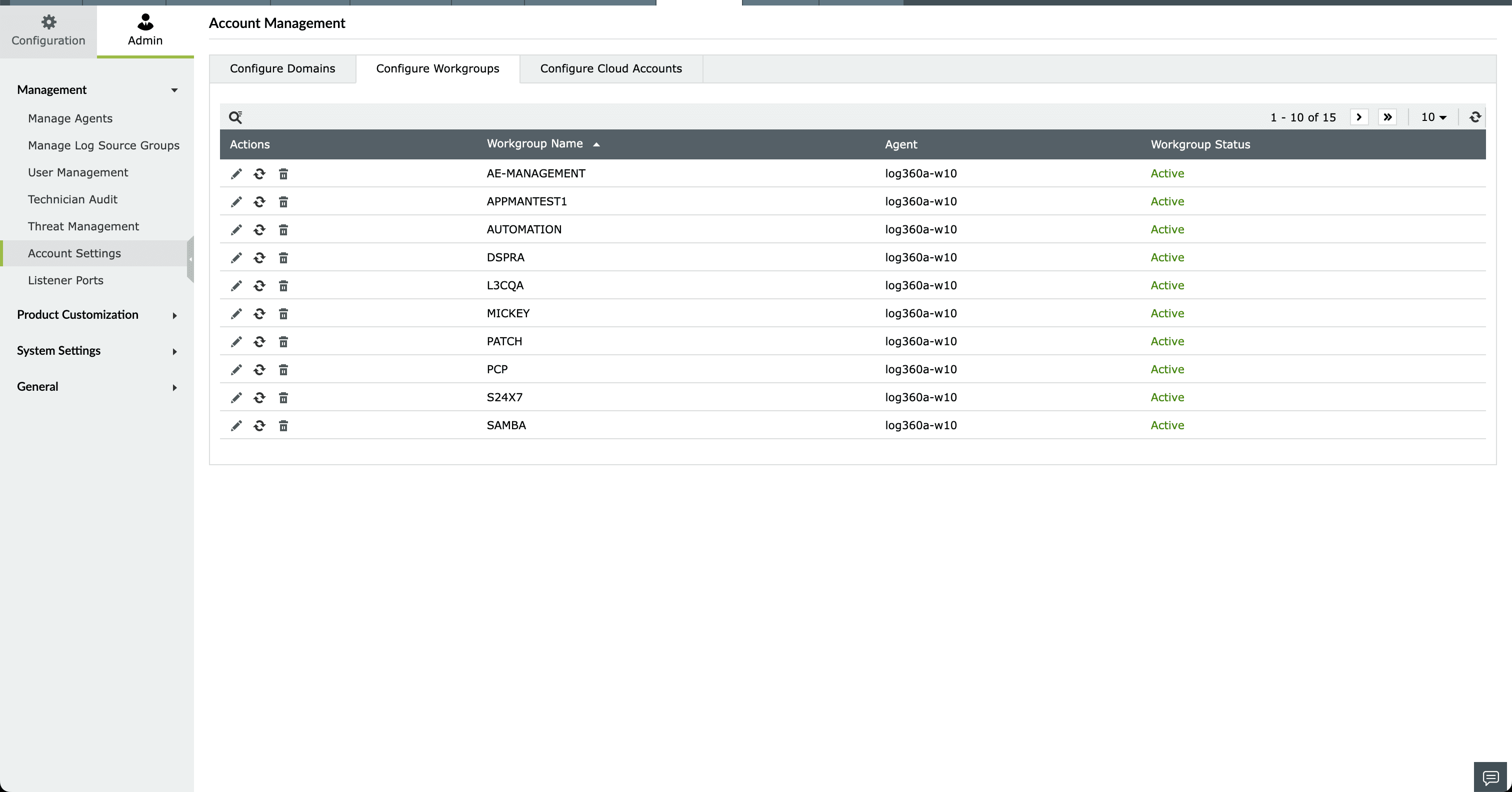Switch to the Configure Domains tab

pos(282,68)
